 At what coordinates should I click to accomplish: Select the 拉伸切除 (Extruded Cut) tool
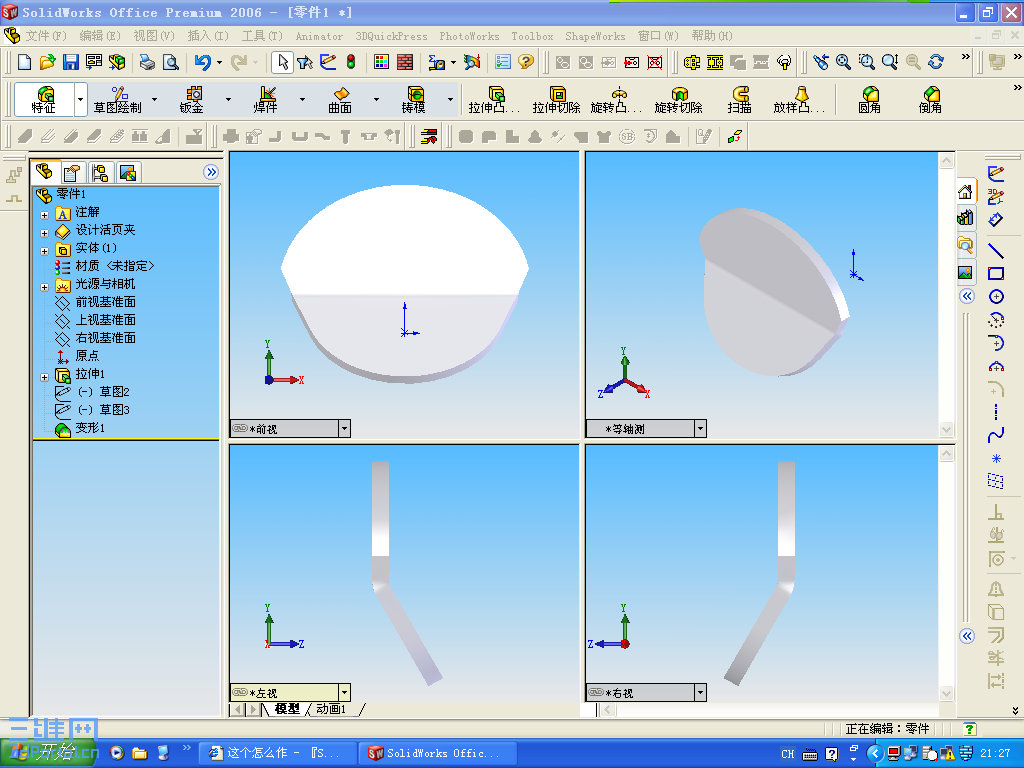click(x=556, y=99)
